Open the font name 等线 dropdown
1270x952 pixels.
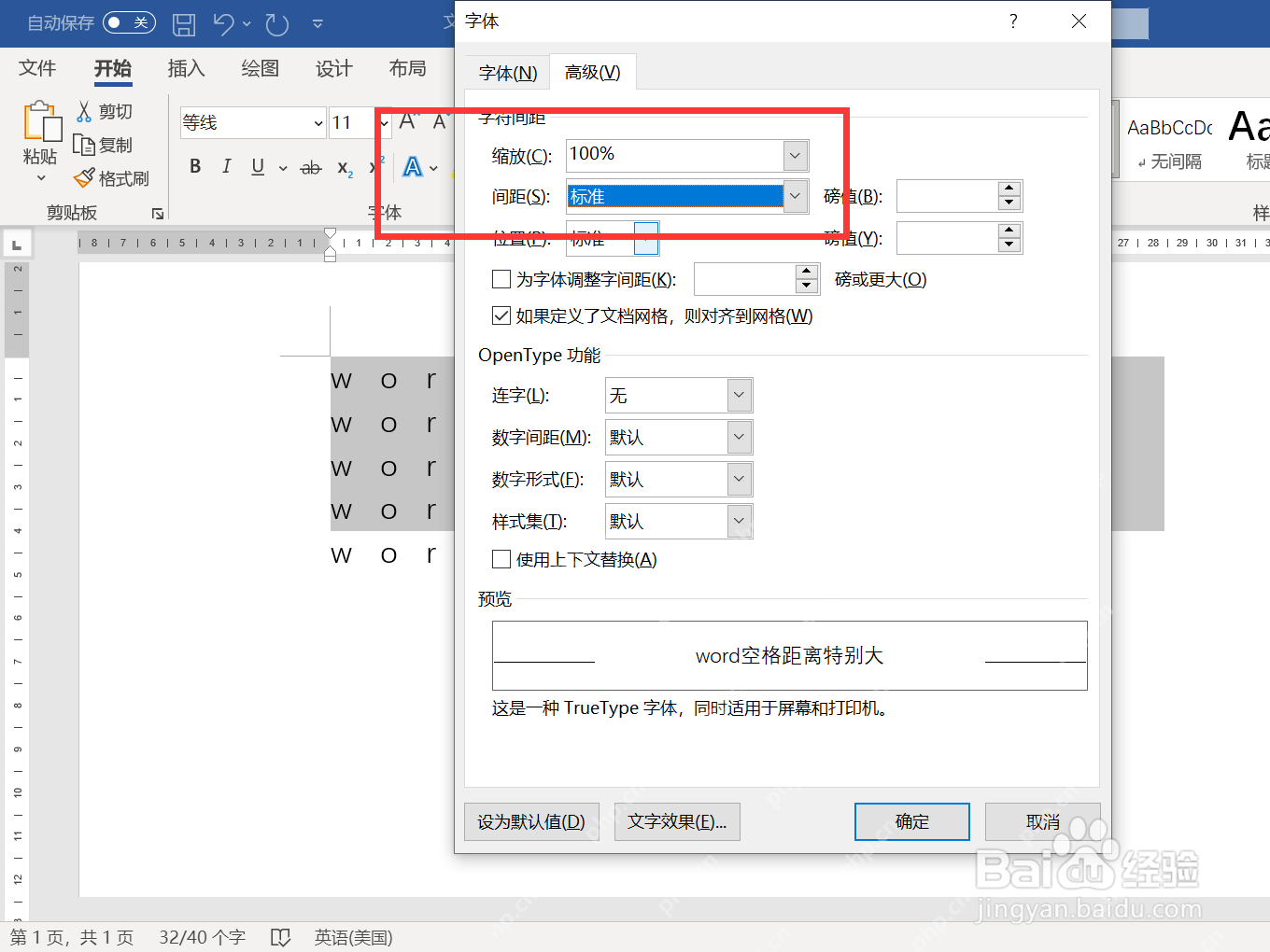click(317, 123)
